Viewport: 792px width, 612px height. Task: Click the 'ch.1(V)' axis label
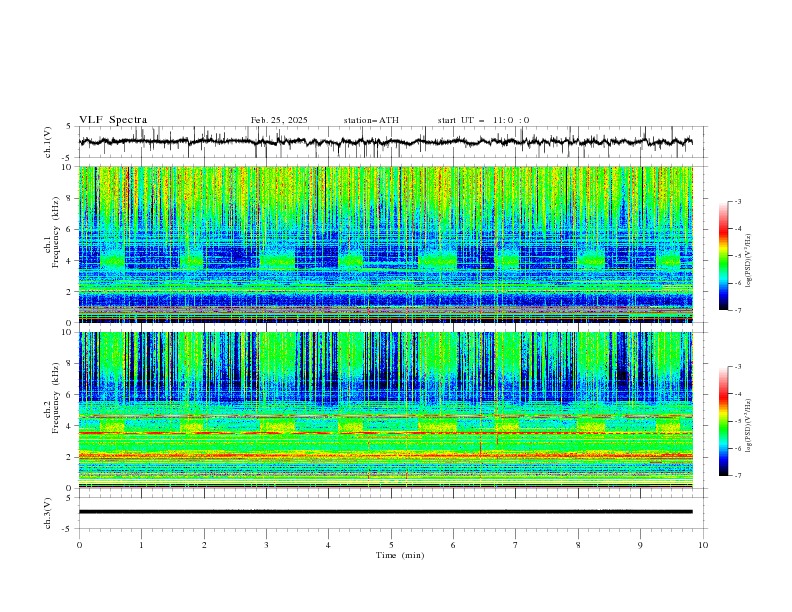[48, 142]
